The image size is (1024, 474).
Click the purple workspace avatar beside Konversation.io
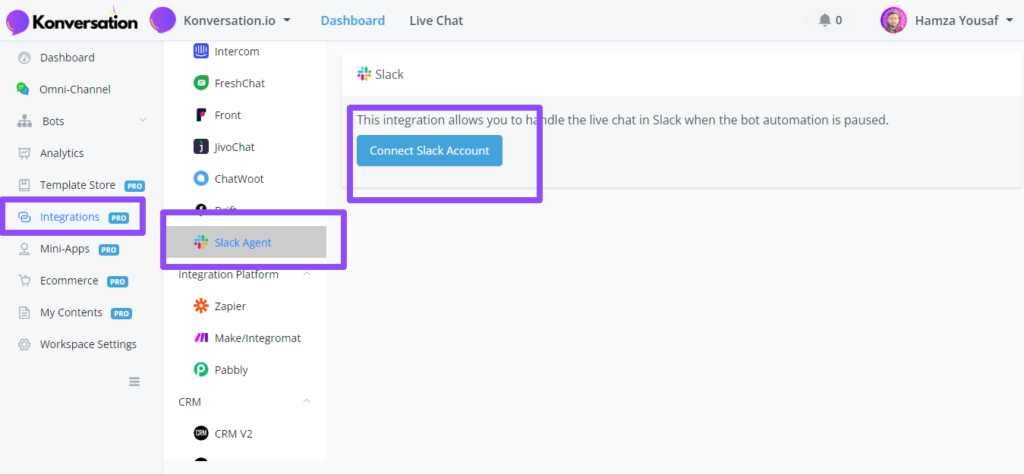[163, 20]
